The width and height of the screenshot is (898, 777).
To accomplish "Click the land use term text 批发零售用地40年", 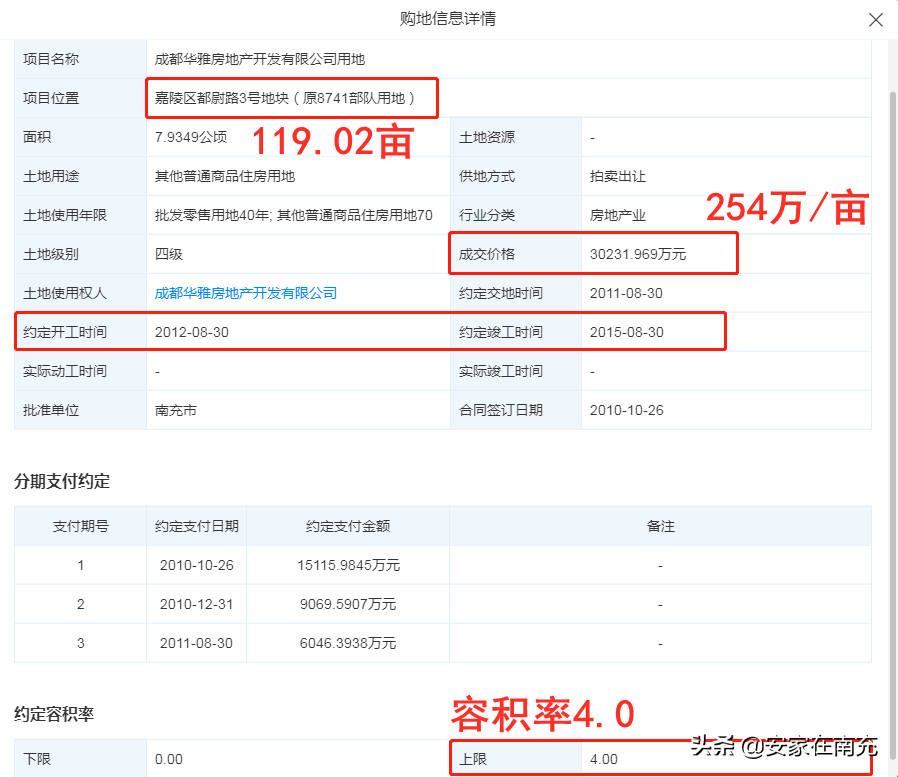I will (x=212, y=215).
